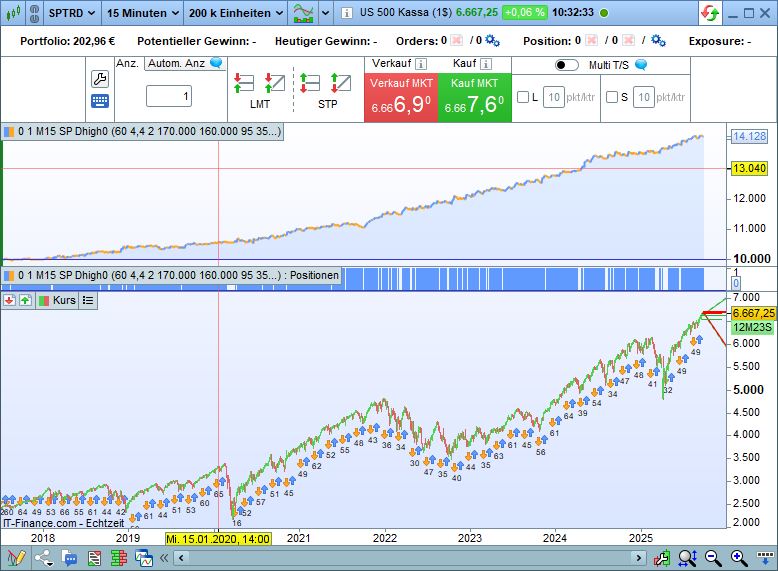Click the 13.040 yellow equity value label
The width and height of the screenshot is (778, 571).
(750, 168)
